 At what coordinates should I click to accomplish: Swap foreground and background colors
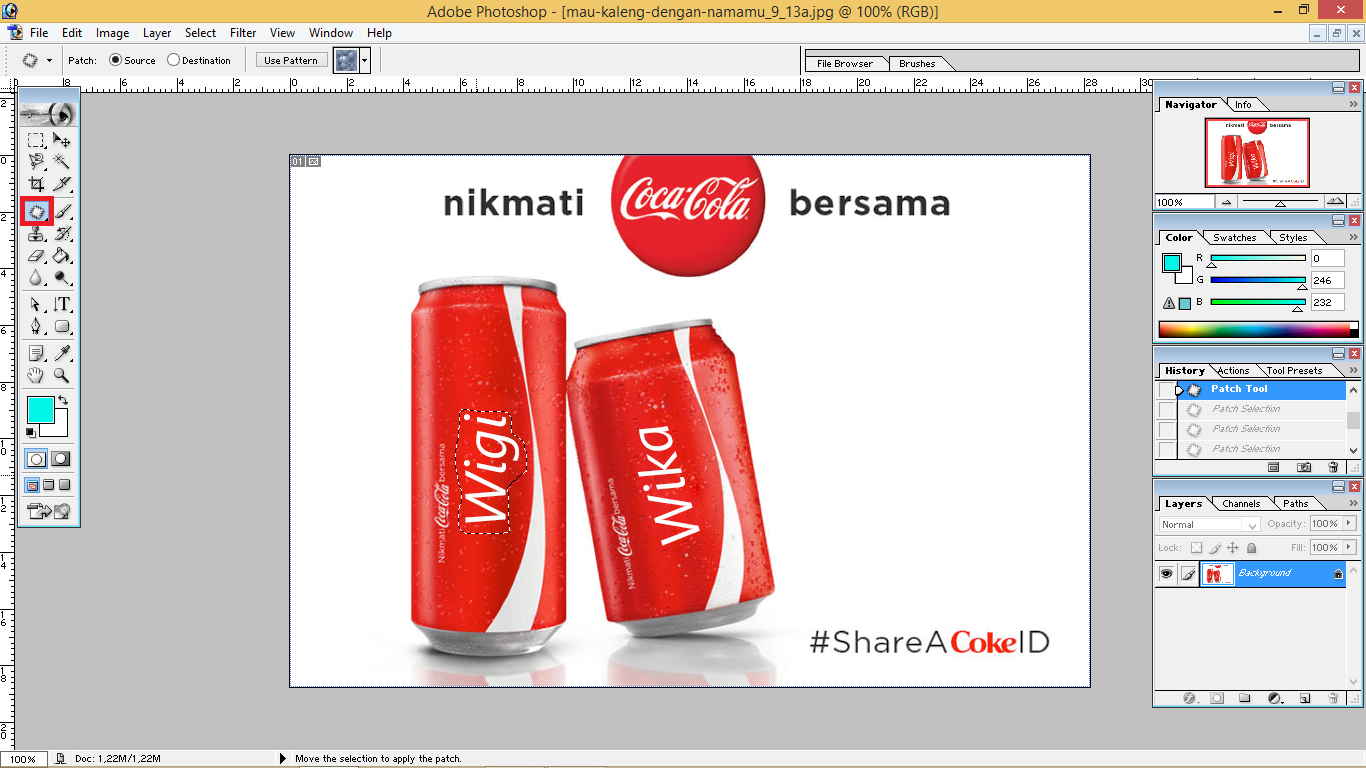[63, 400]
